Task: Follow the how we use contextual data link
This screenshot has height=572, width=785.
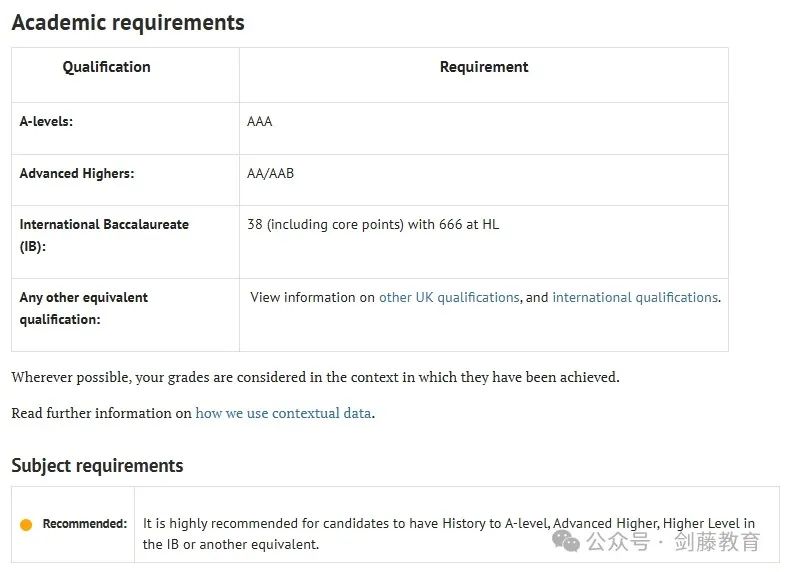Action: coord(283,413)
